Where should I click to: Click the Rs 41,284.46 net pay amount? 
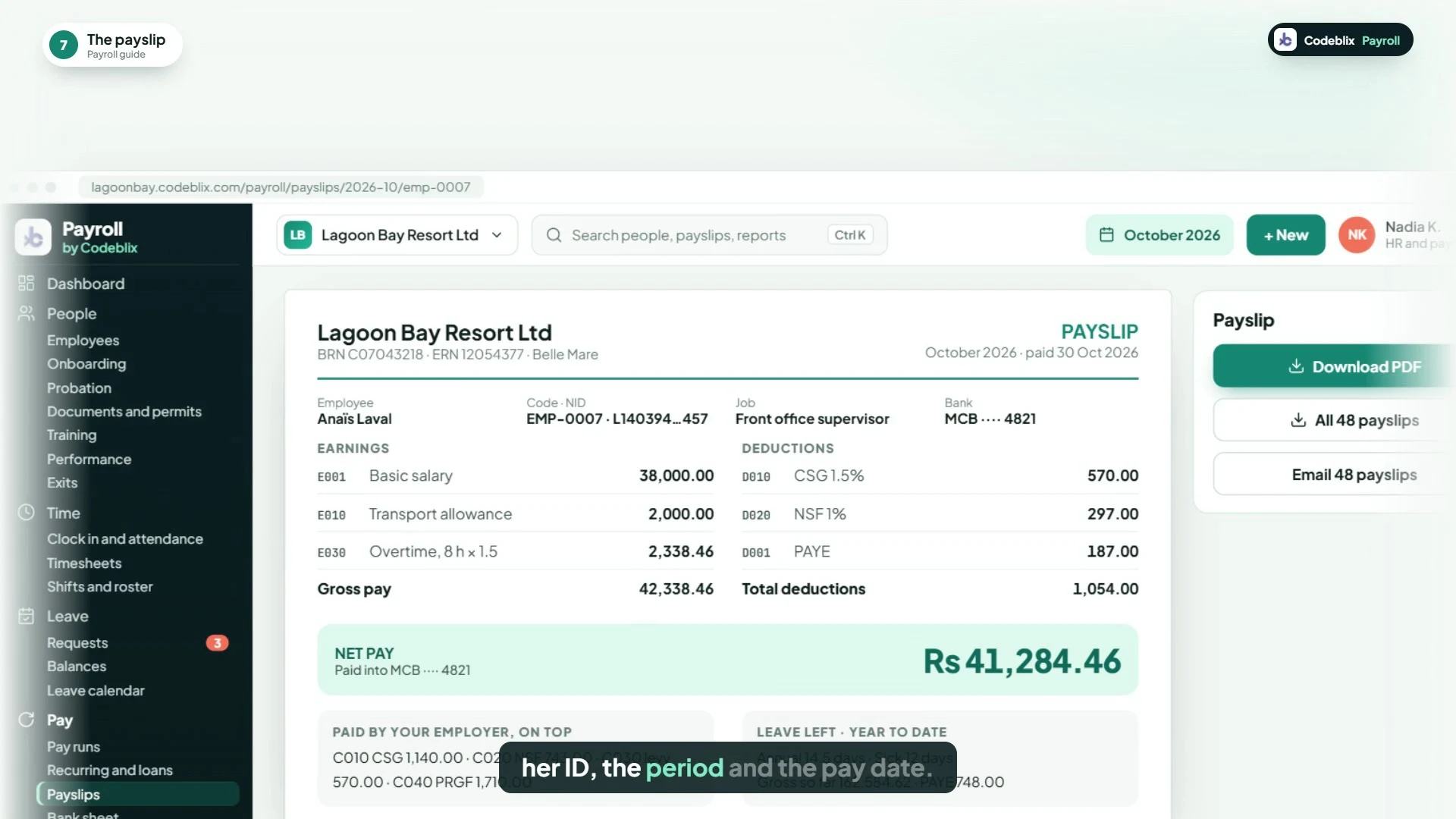click(x=1021, y=661)
